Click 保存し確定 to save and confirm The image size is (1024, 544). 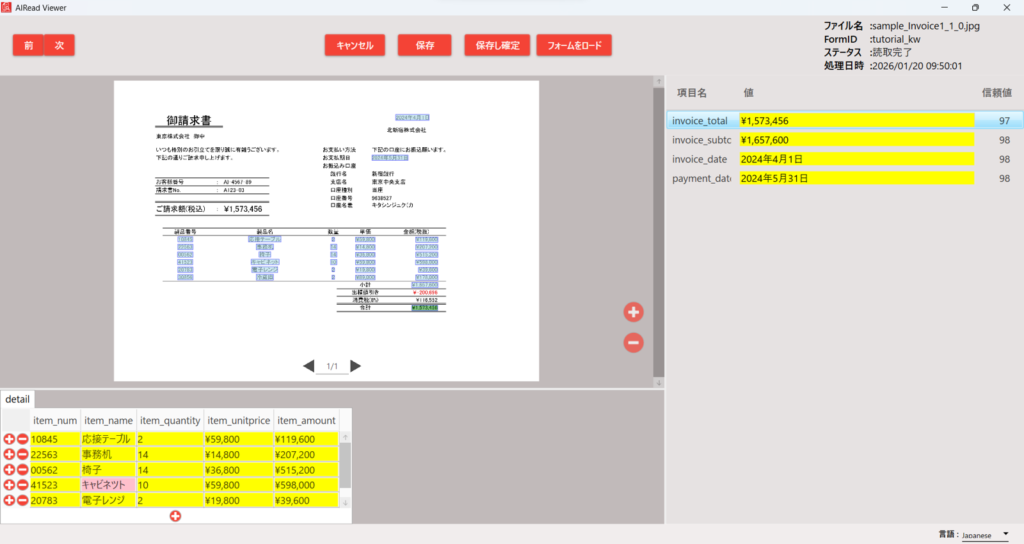tap(497, 46)
